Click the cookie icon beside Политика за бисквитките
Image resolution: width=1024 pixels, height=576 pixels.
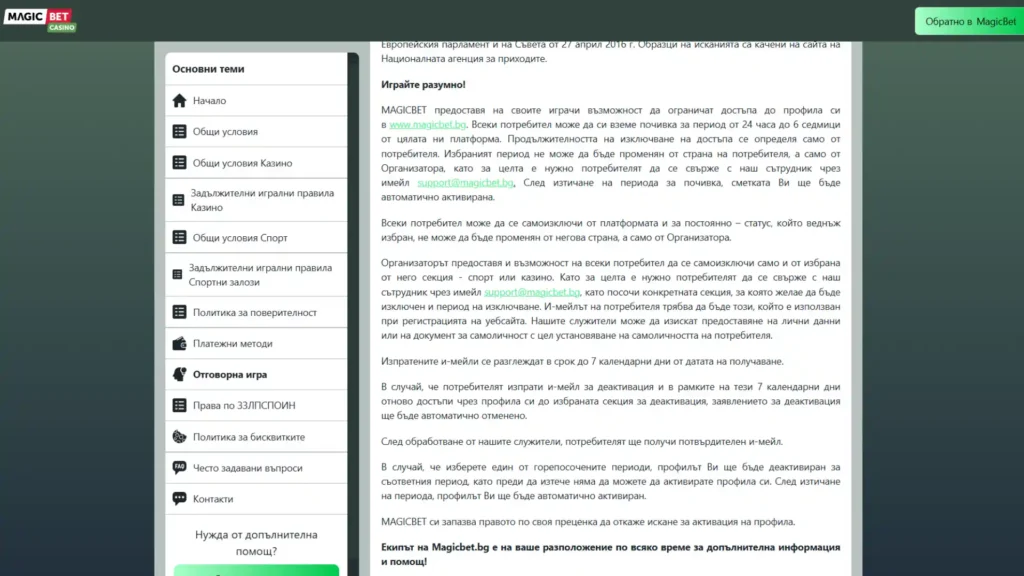pos(180,436)
